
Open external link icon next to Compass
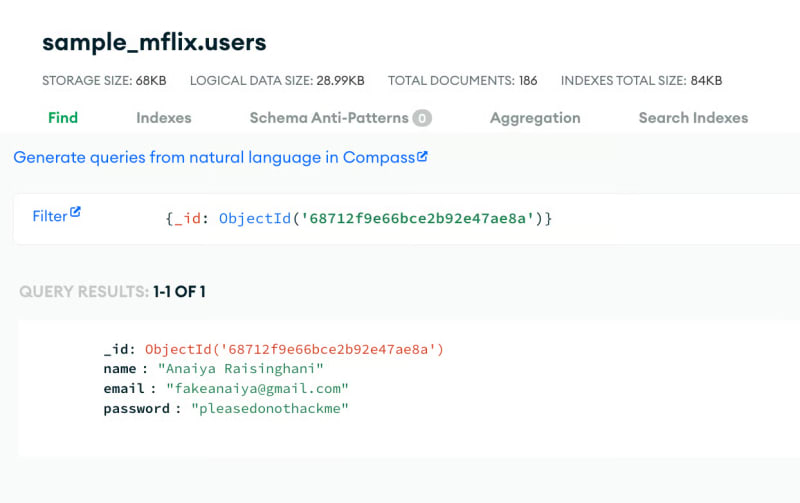[x=422, y=157]
